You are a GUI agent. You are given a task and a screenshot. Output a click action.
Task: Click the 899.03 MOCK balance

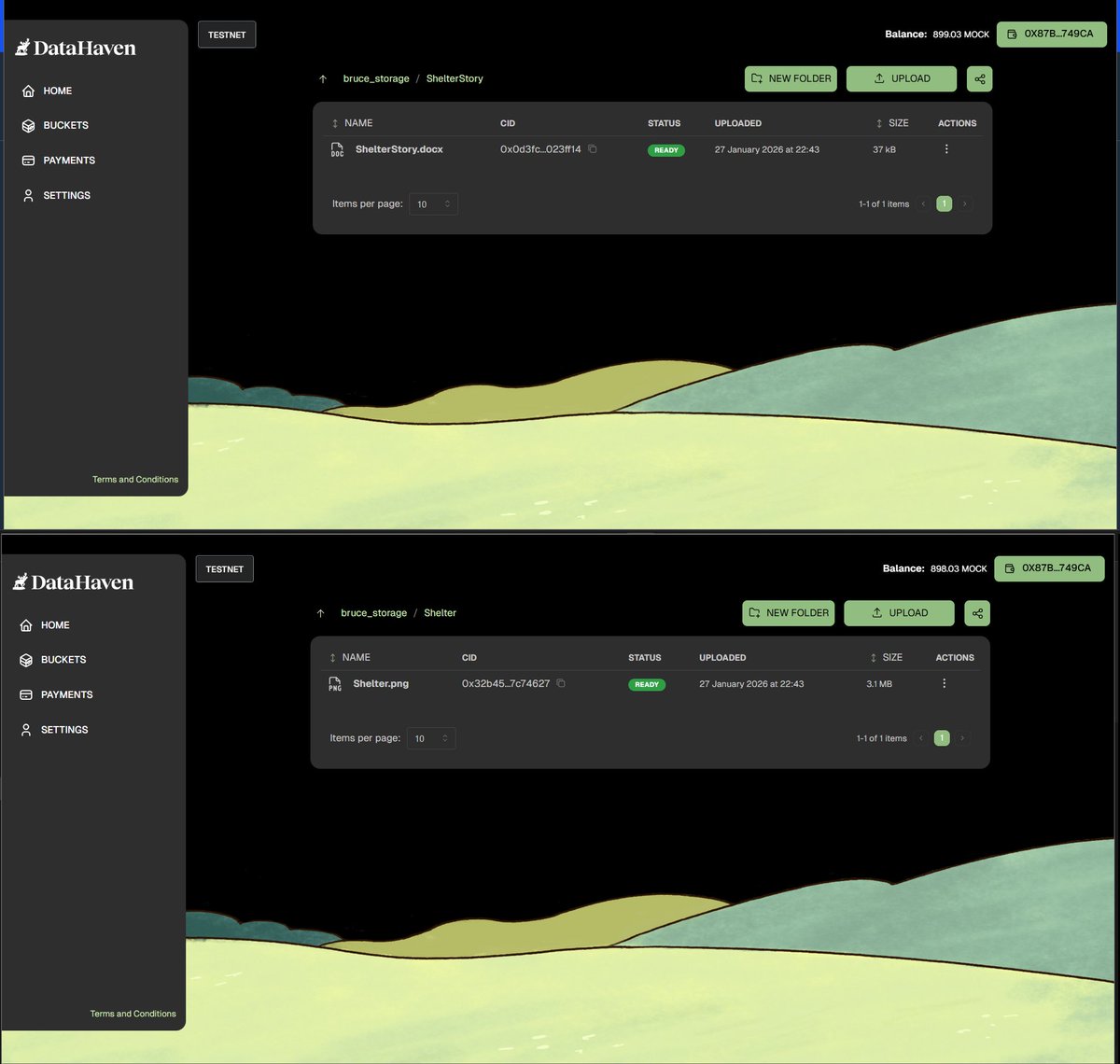[x=961, y=35]
